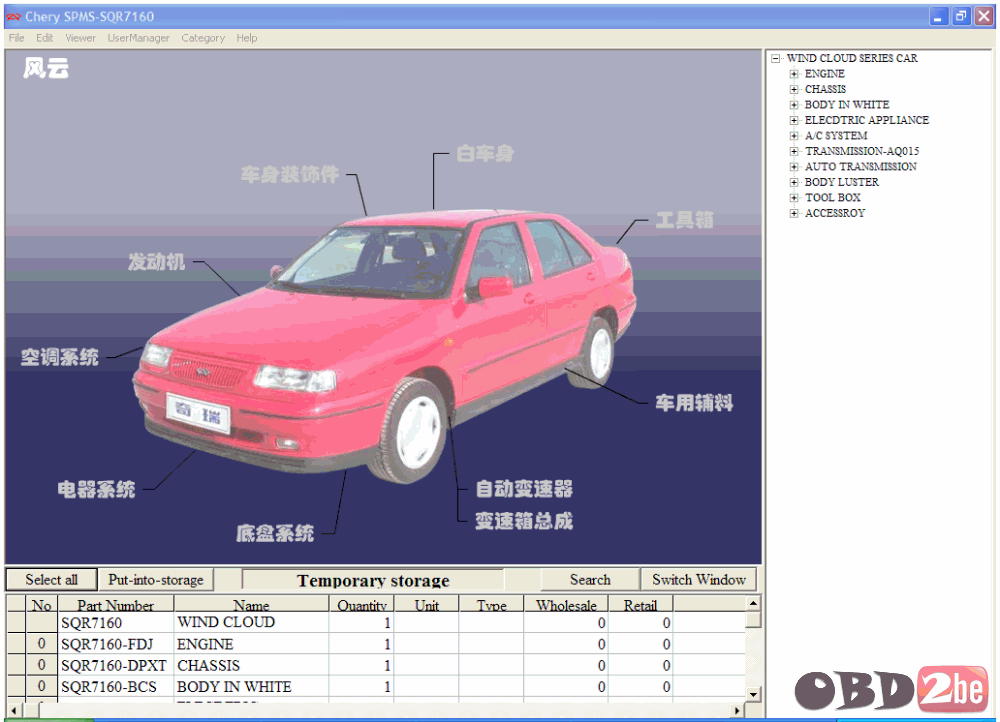
Task: Select BODY IN WHITE in the tree
Action: (x=847, y=105)
